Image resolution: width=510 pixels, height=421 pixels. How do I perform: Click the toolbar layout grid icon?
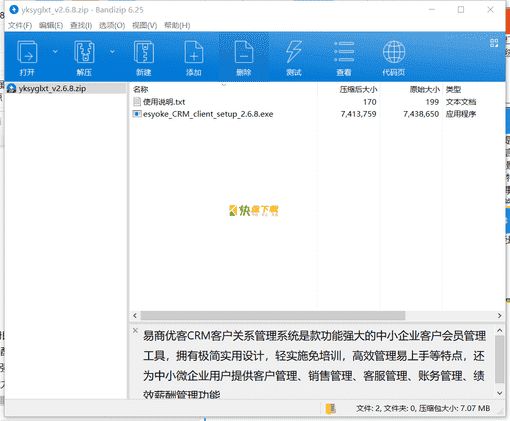pos(494,43)
